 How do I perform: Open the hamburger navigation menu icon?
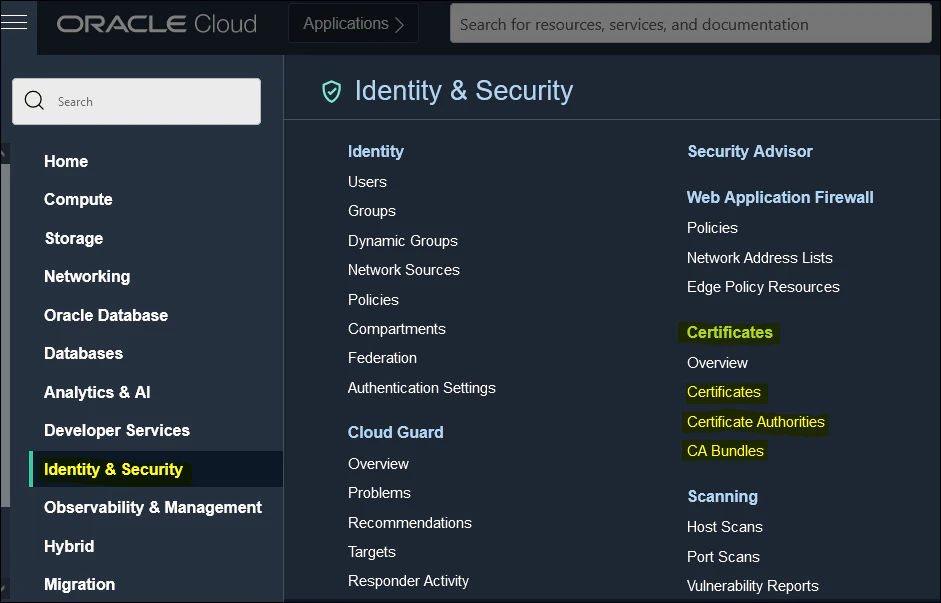coord(14,22)
